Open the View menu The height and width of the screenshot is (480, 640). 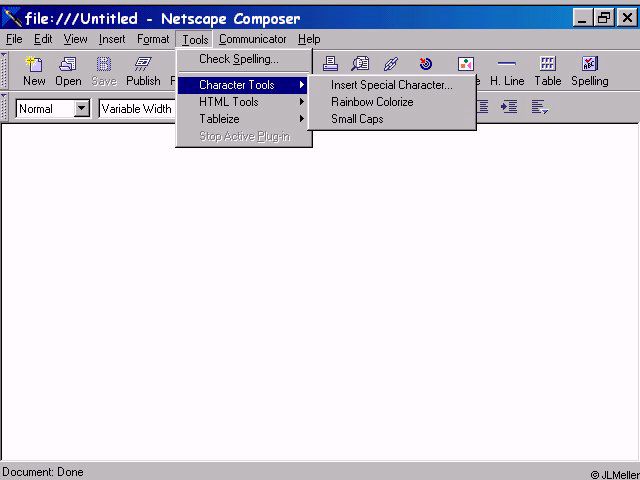[x=76, y=39]
